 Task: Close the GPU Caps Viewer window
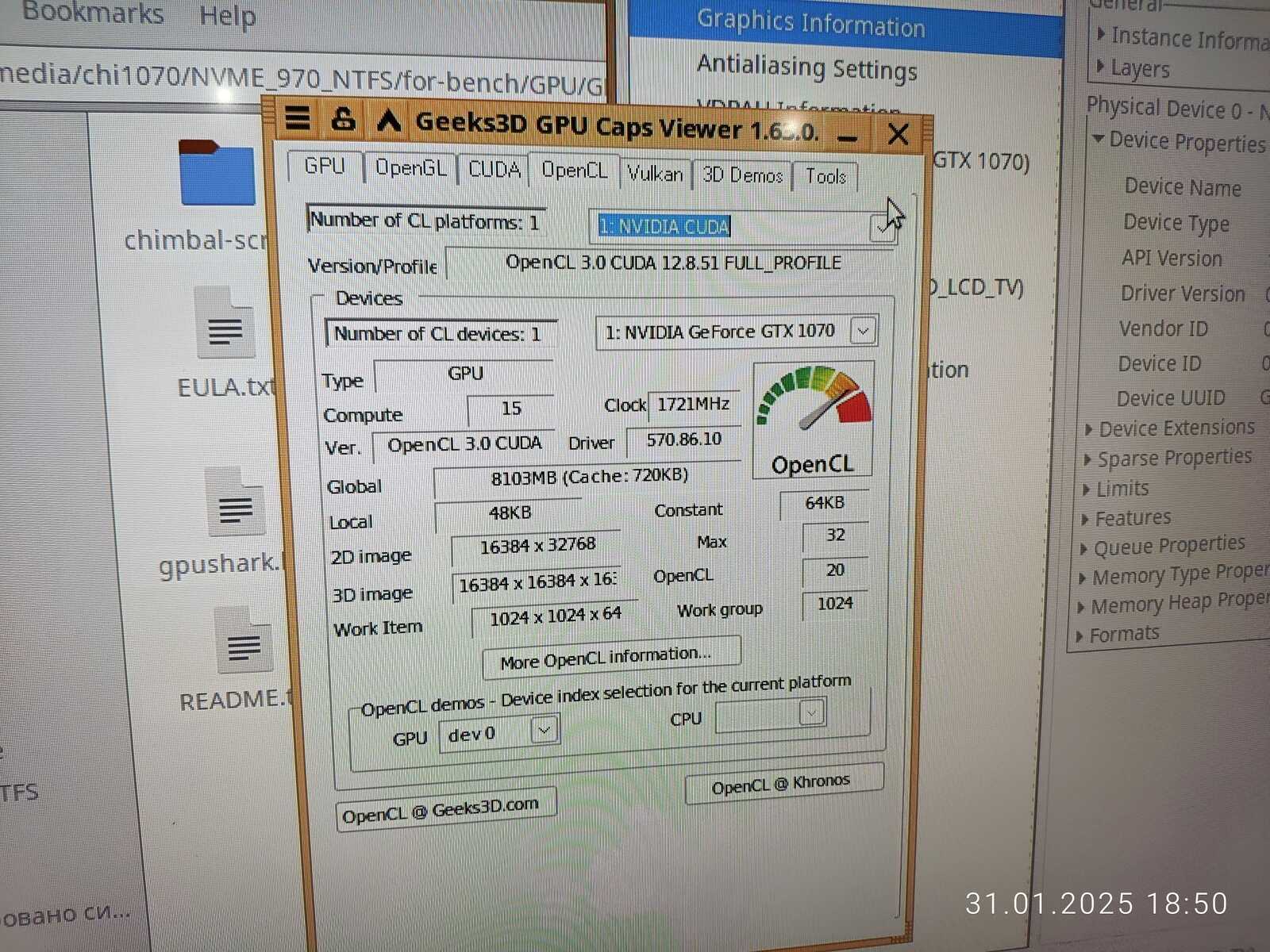898,134
